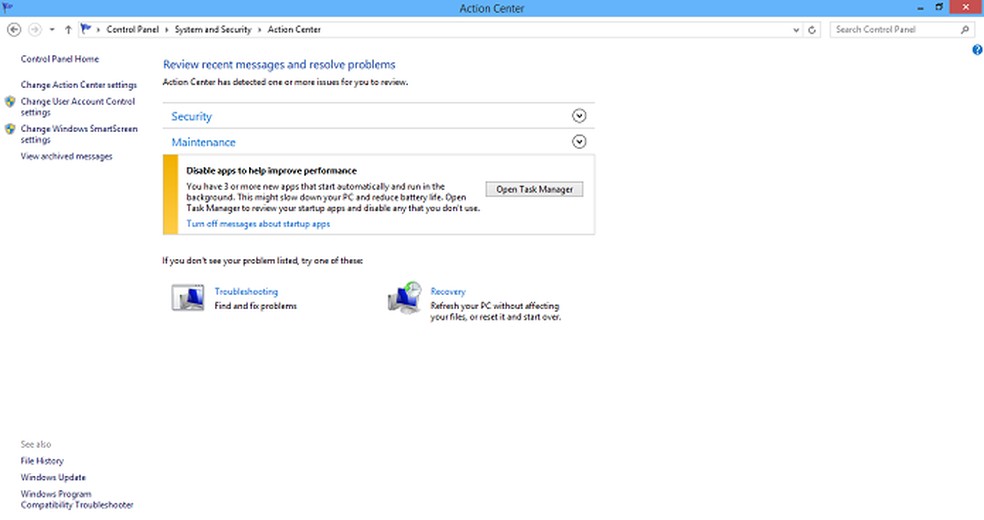Screen dimensions: 984x520
Task: Click the search magnifier icon
Action: [x=965, y=29]
